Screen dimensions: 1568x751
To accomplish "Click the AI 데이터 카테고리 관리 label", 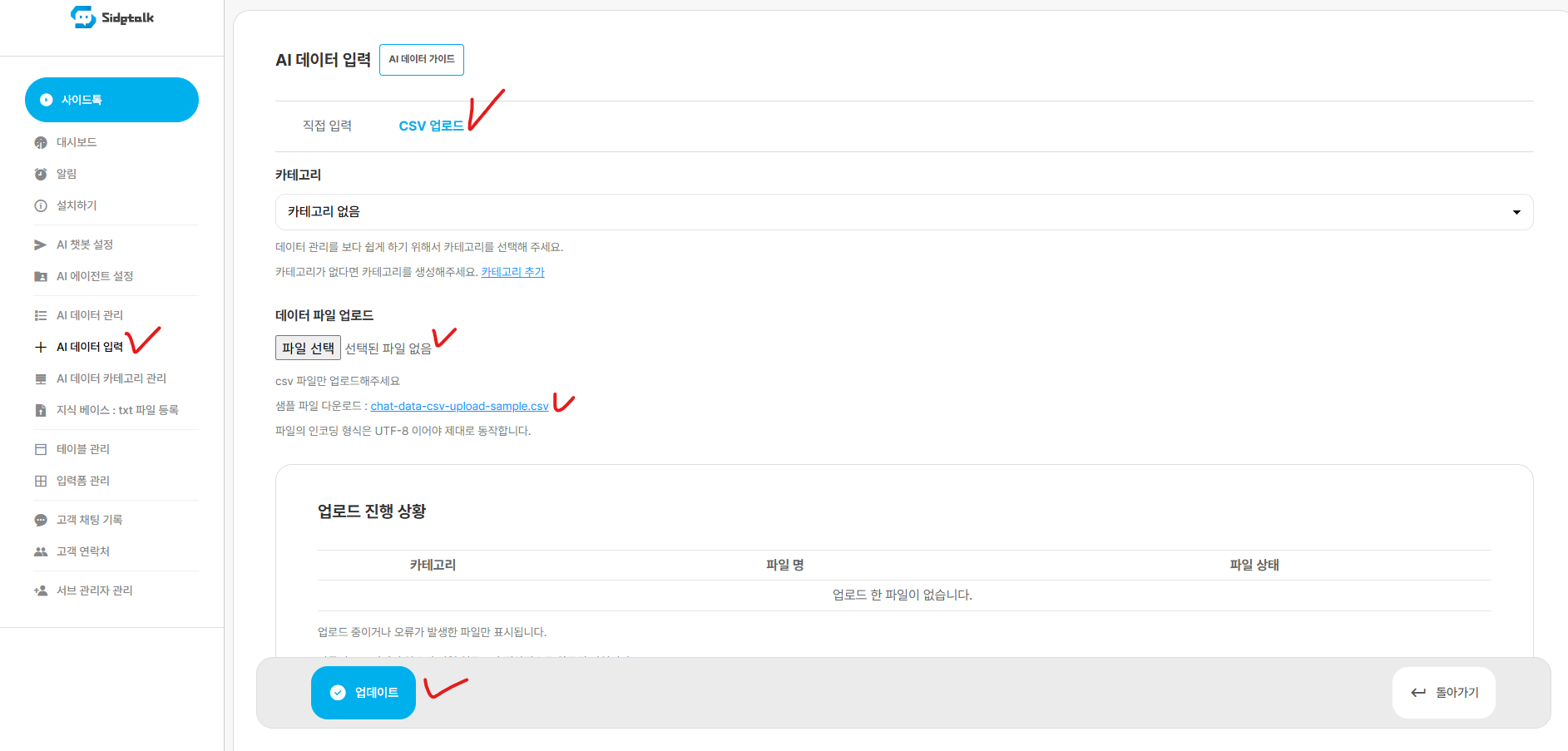I will [x=111, y=378].
